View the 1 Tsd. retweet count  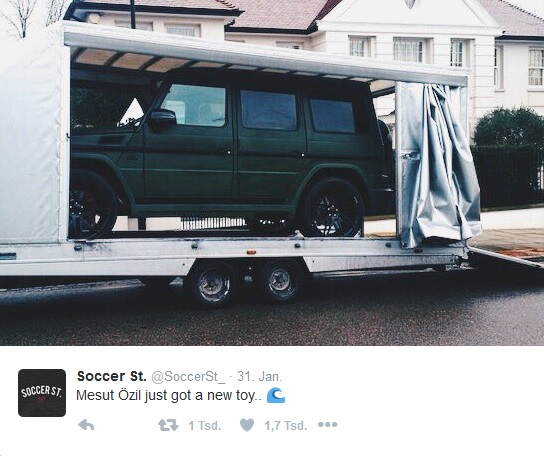[205, 425]
